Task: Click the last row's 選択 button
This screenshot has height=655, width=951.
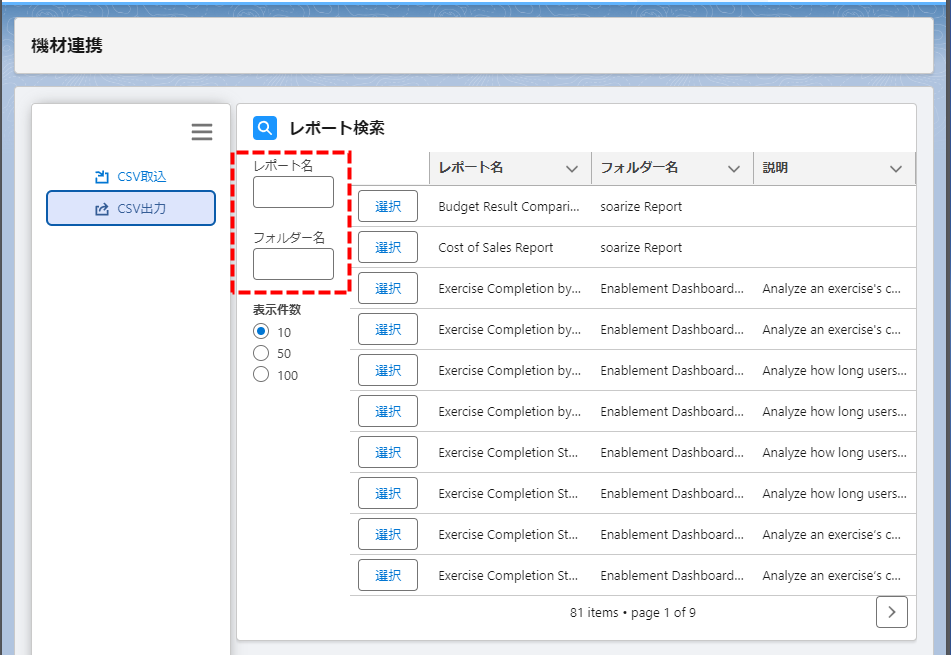Action: coord(388,576)
